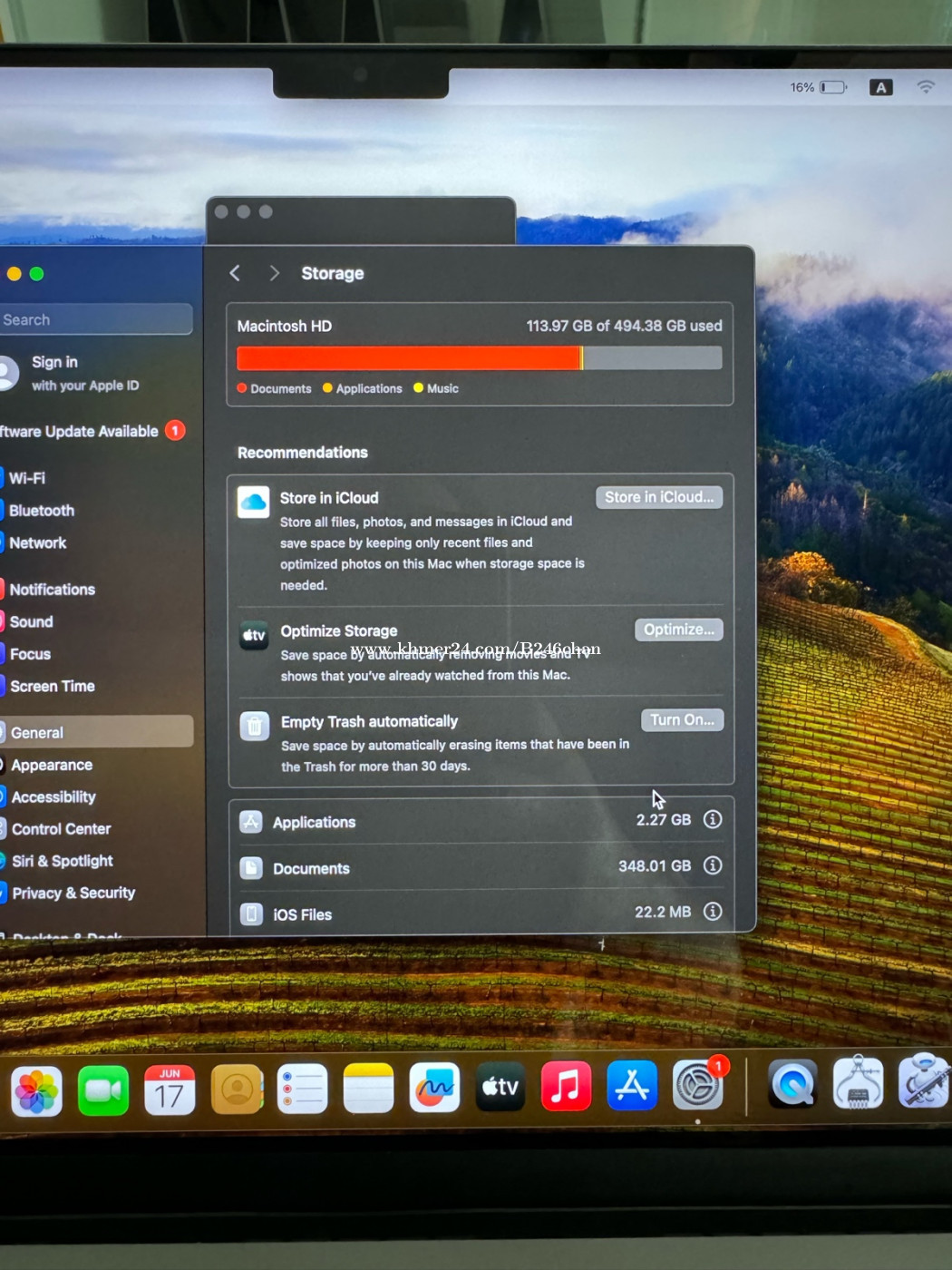952x1270 pixels.
Task: Sign in with your Apple ID
Action: pos(85,373)
